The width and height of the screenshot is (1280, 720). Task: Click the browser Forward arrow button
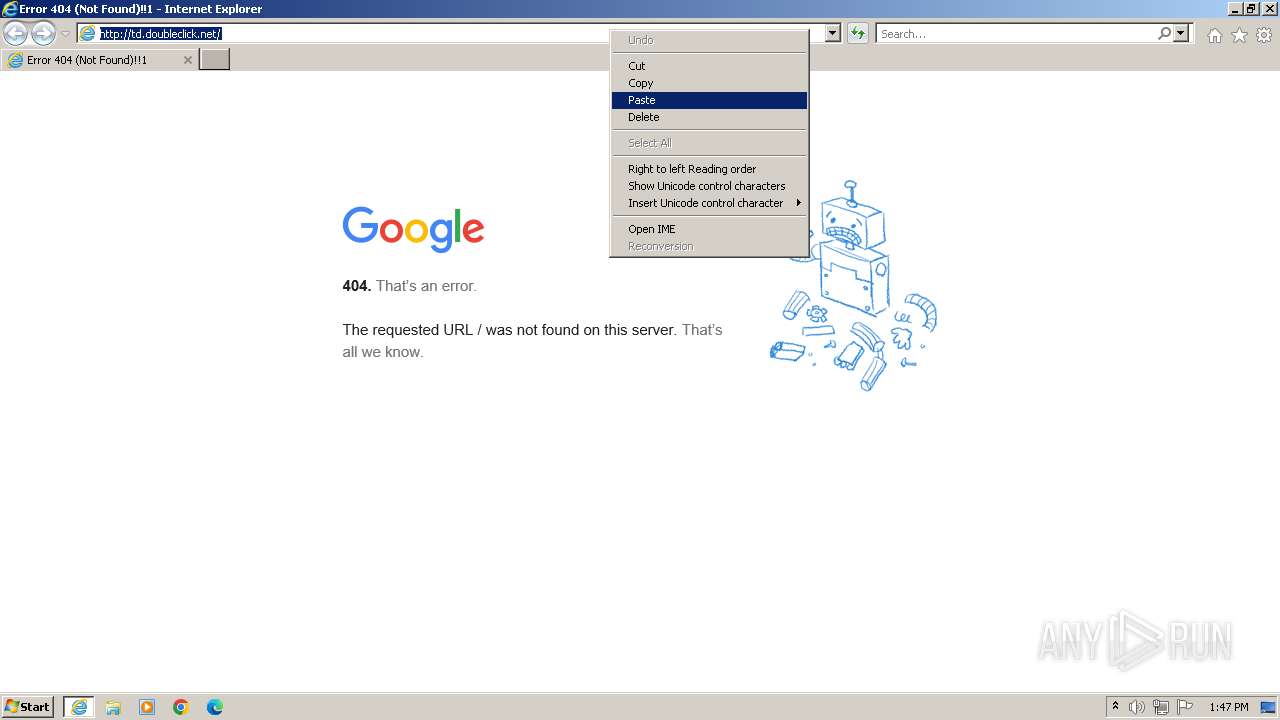coord(43,33)
